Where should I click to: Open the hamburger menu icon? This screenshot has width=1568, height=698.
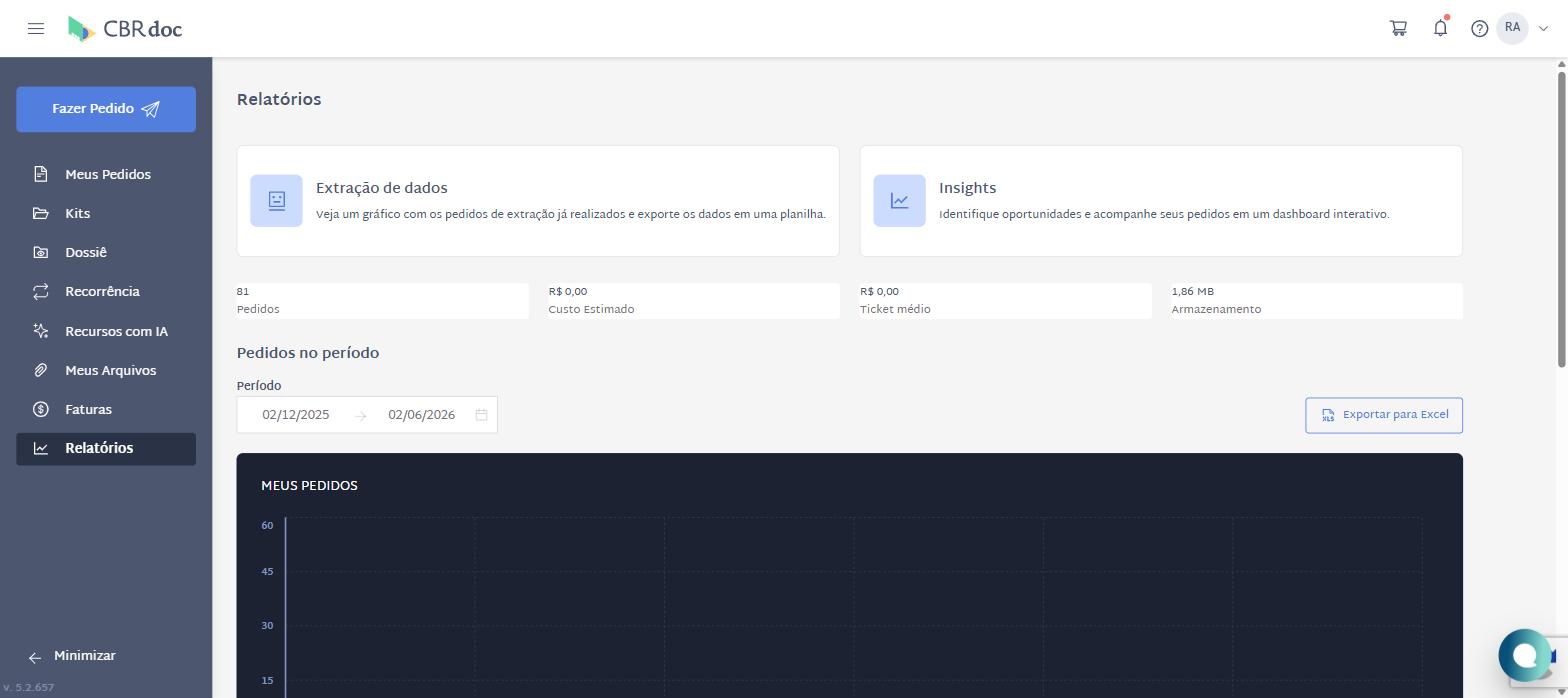click(36, 28)
